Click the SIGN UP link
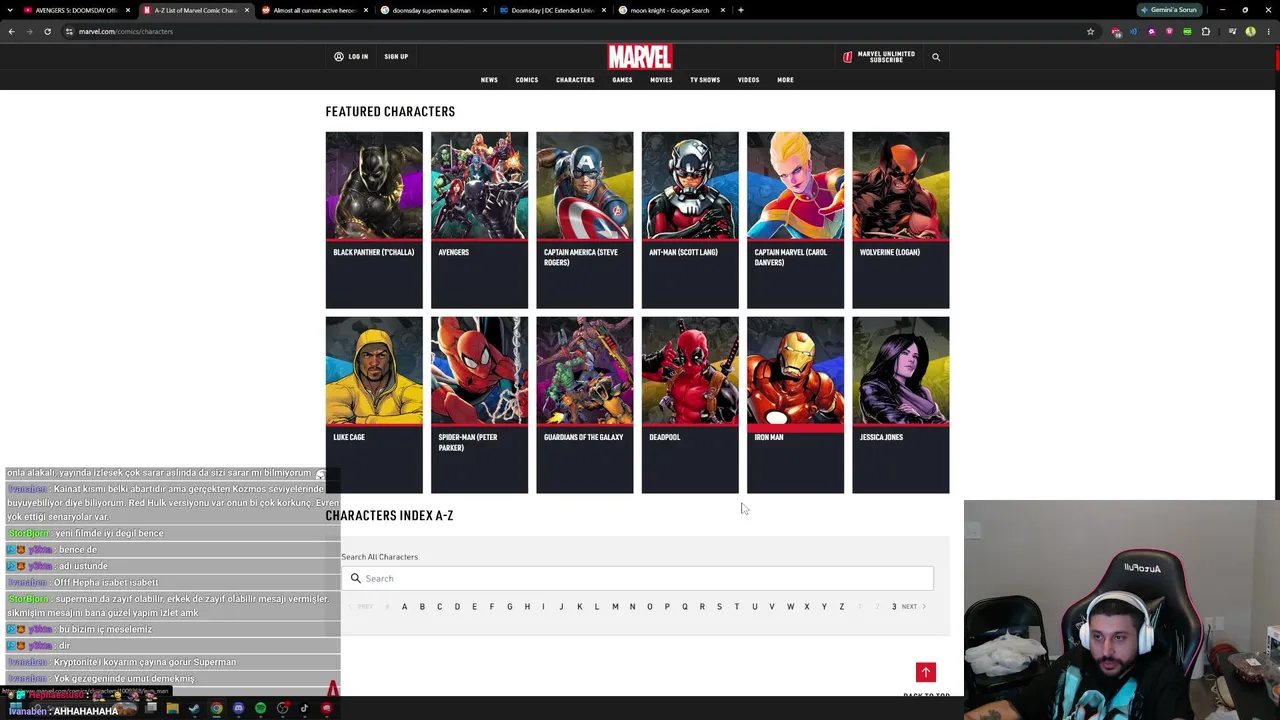Screen dimensions: 1280x720 click(396, 57)
